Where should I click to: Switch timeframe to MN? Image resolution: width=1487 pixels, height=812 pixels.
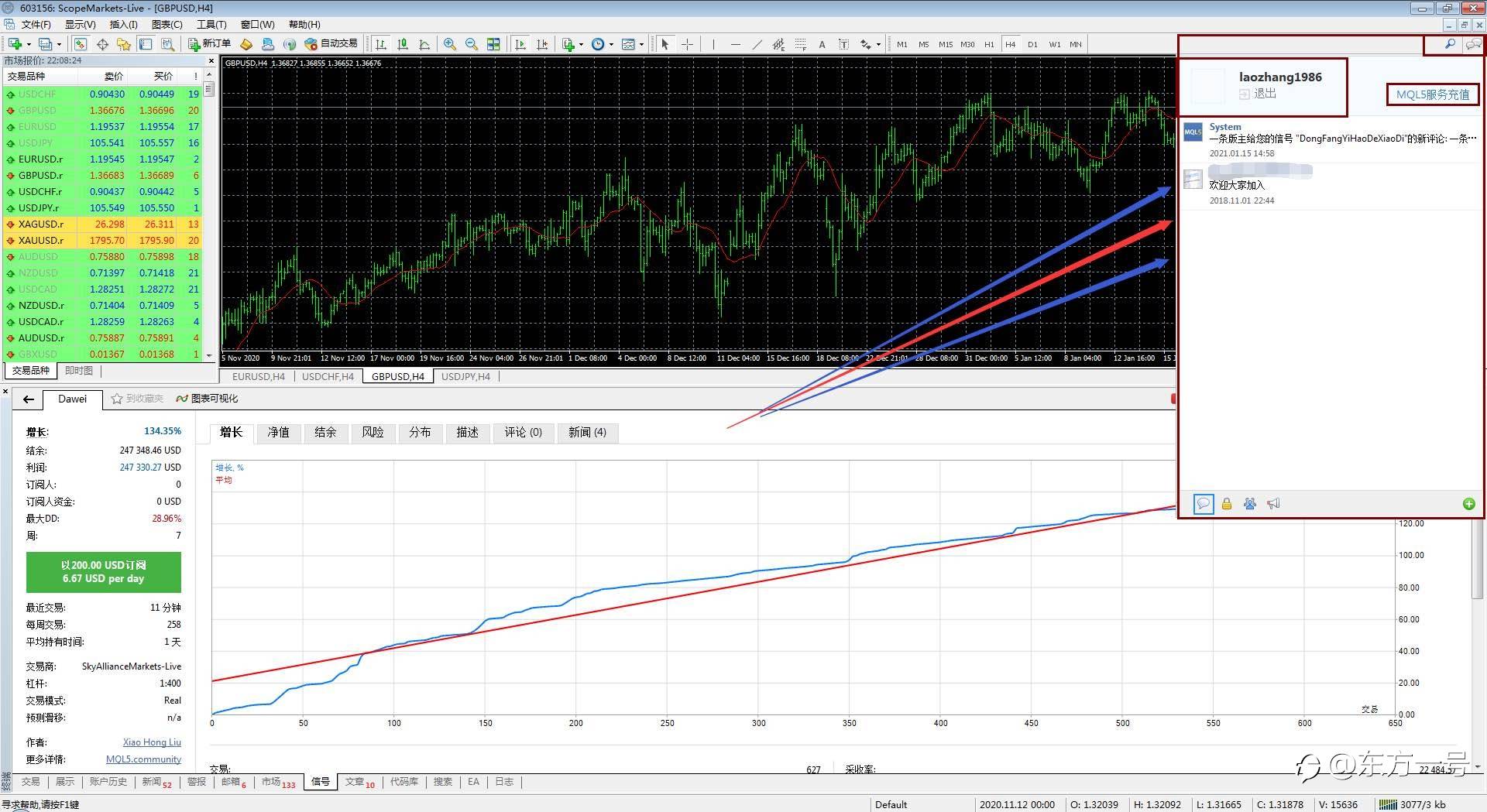(x=1076, y=44)
